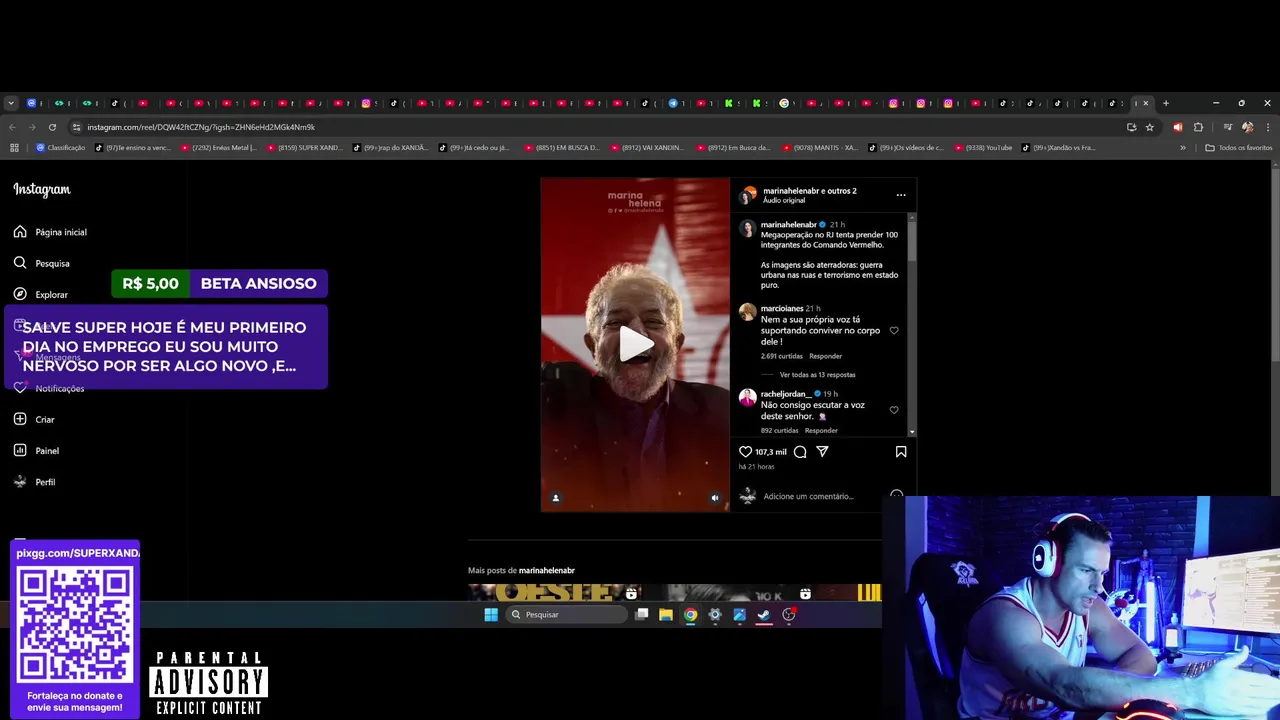
Task: Open the Windows Start menu
Action: point(491,614)
